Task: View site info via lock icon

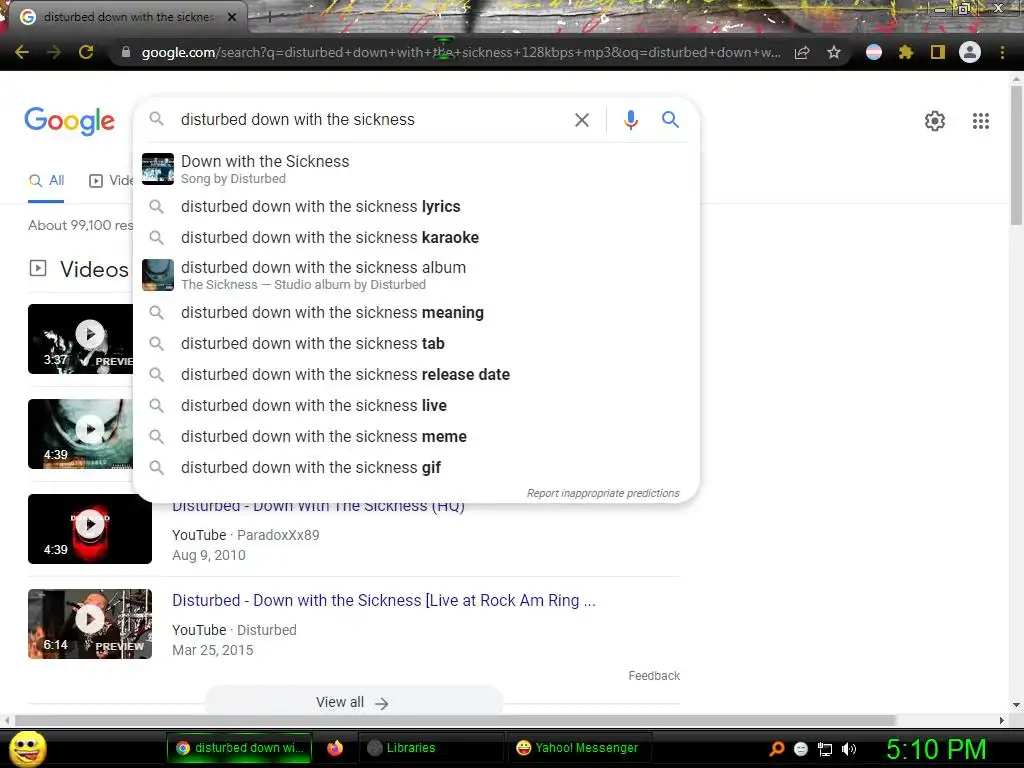Action: coord(126,52)
